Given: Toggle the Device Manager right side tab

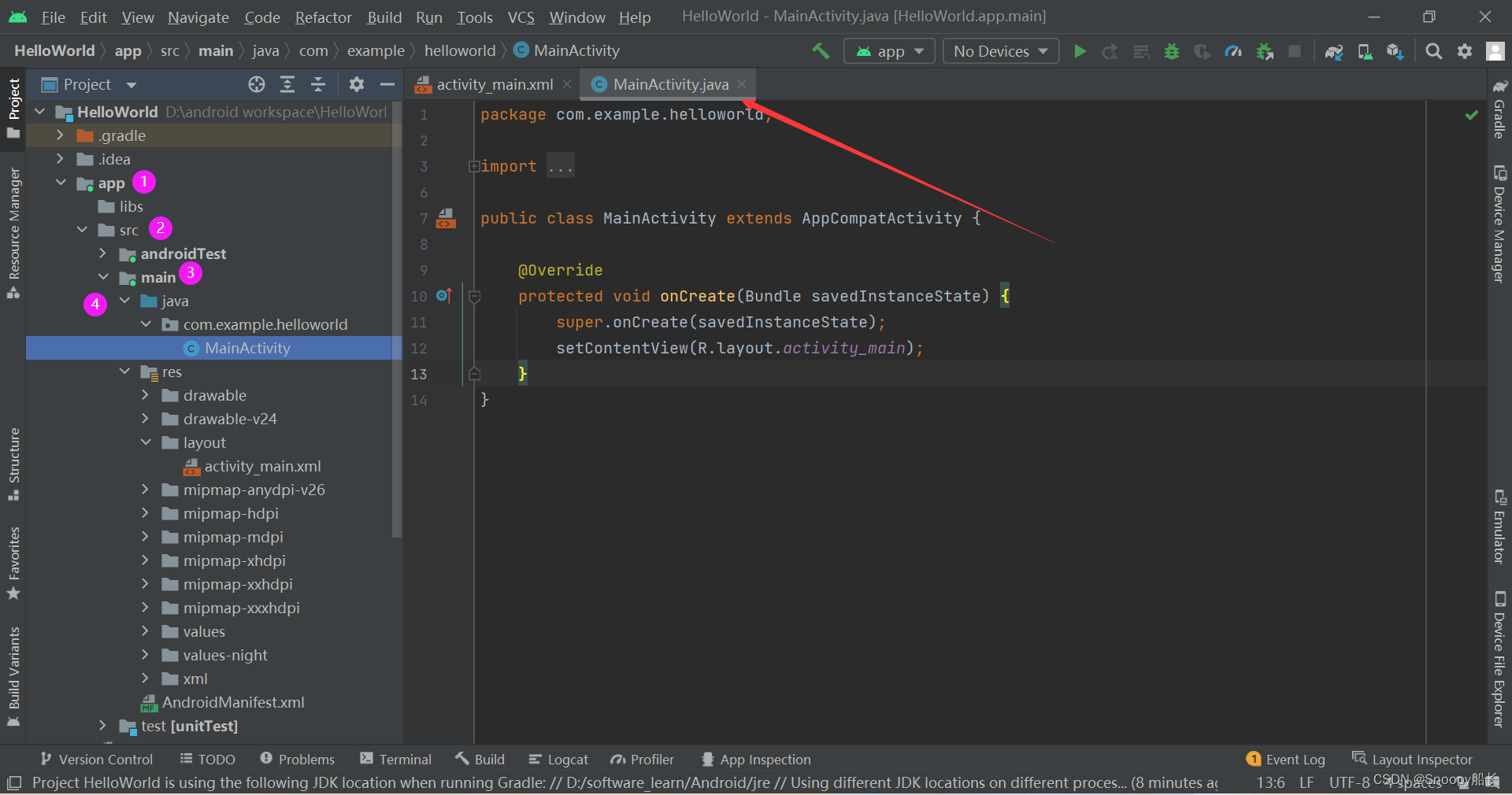Looking at the screenshot, I should tap(1499, 224).
